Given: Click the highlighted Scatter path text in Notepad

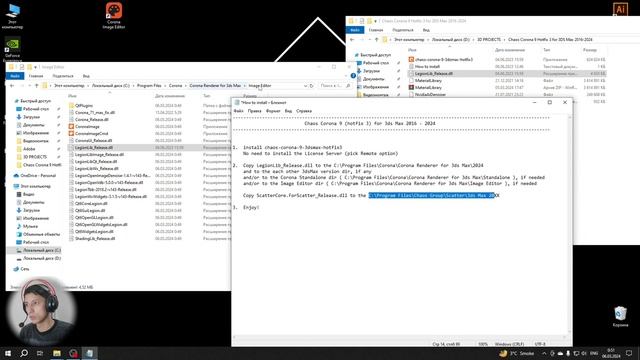Looking at the screenshot, I should (x=431, y=196).
